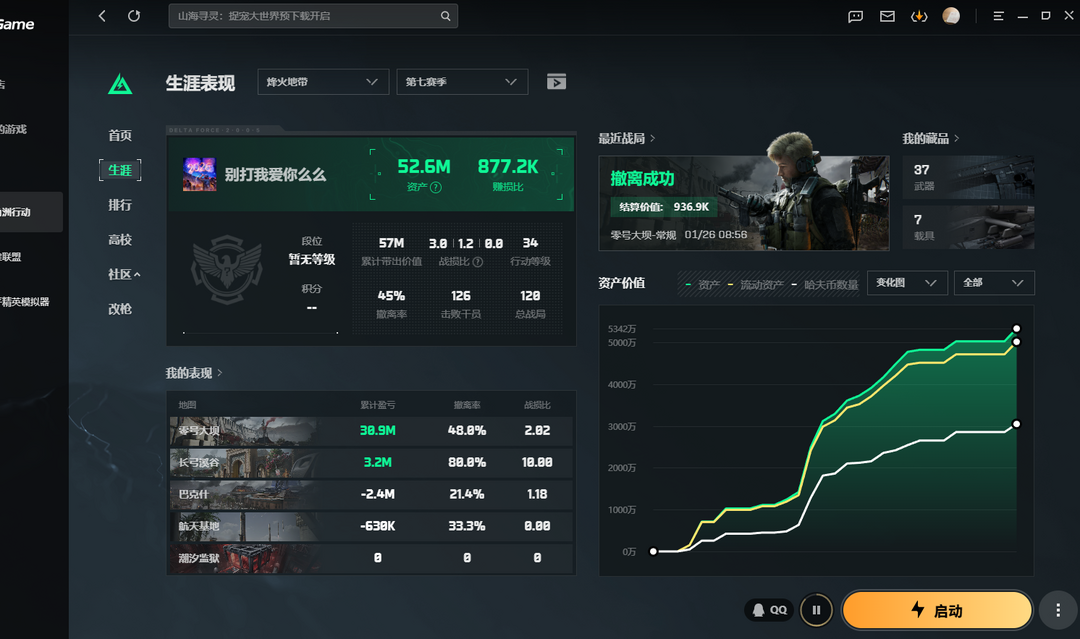Image resolution: width=1080 pixels, height=639 pixels.
Task: Open the 最近战局 recent matches link
Action: (627, 138)
